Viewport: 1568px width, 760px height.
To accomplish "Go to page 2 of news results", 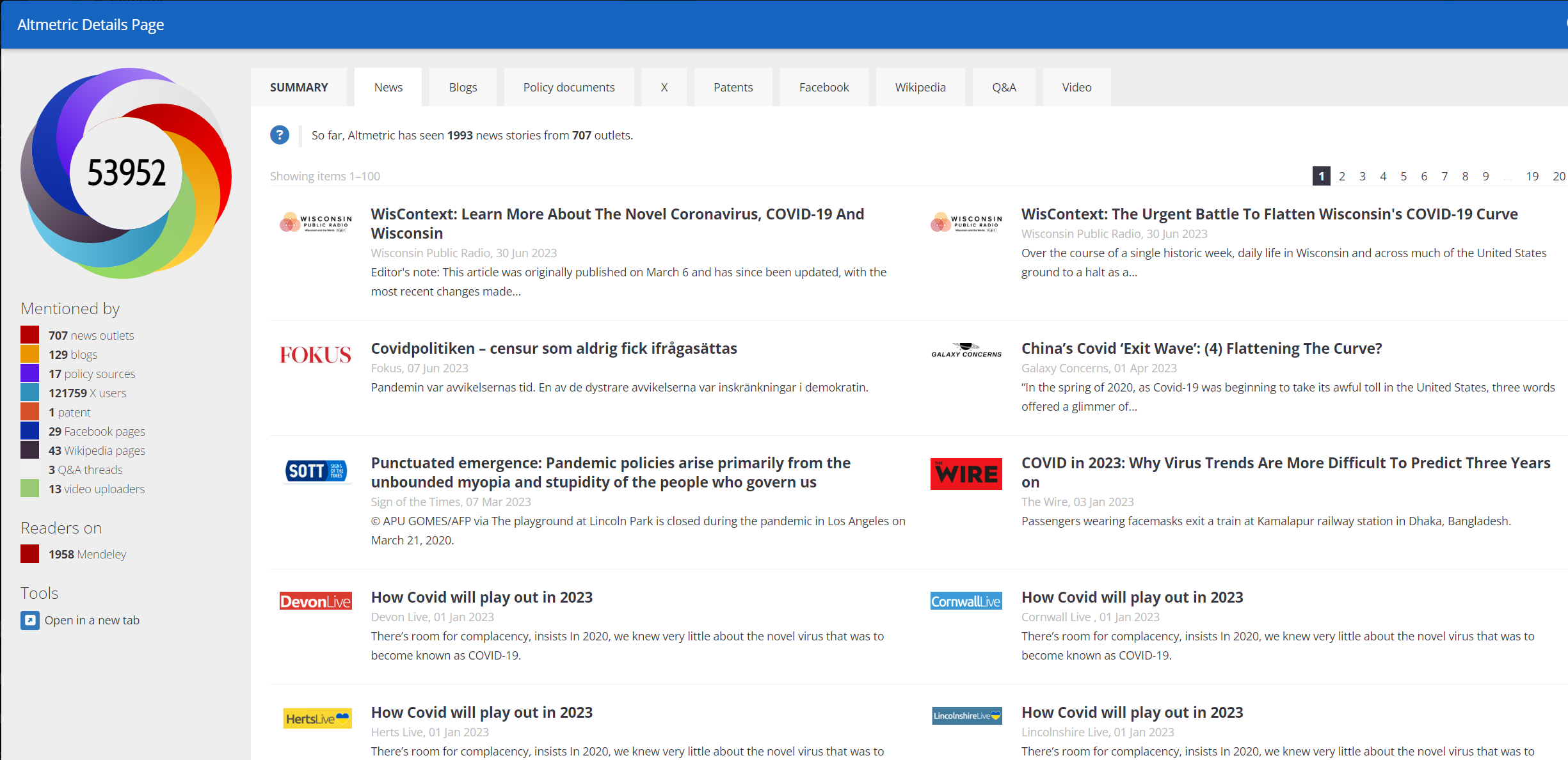I will pos(1341,177).
